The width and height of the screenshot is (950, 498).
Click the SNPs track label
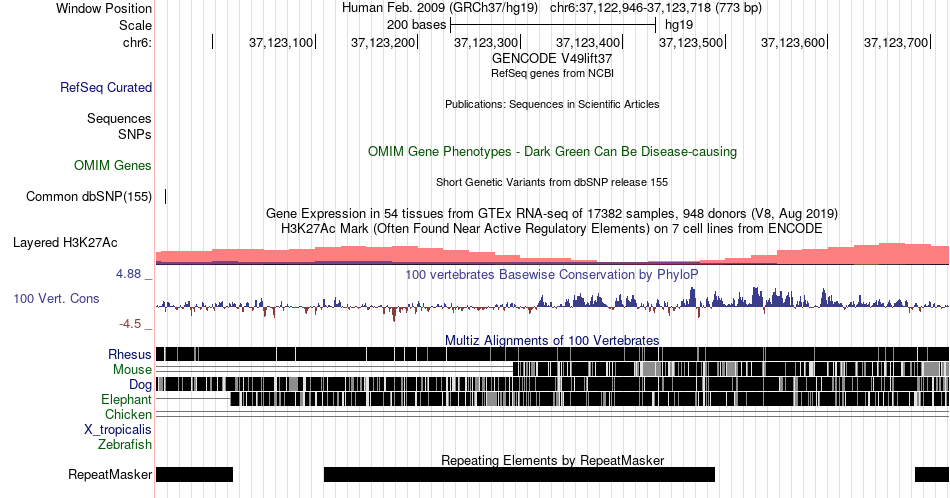click(x=135, y=134)
